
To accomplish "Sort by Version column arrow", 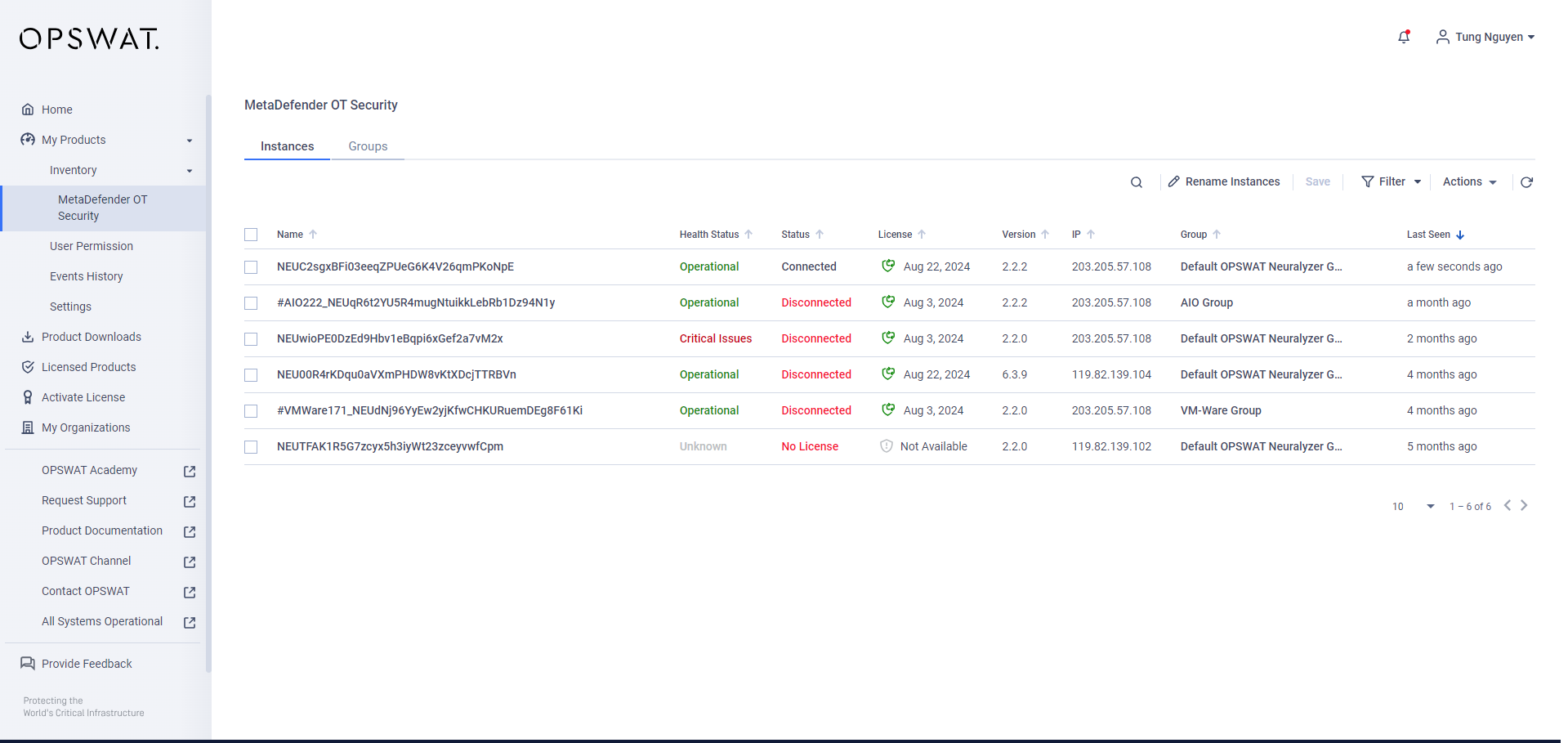I will click(1045, 235).
